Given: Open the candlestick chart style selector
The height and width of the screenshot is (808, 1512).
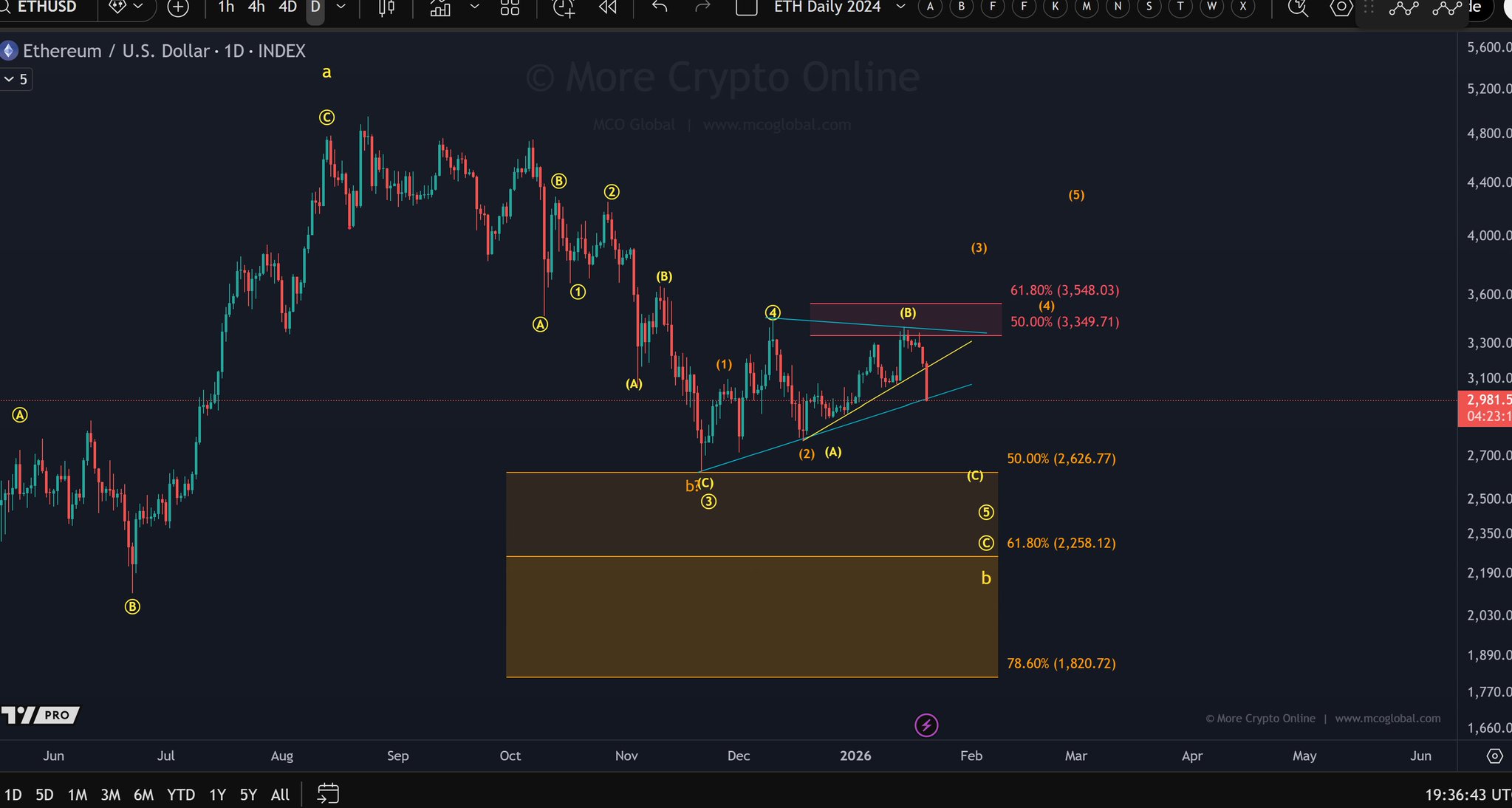Looking at the screenshot, I should point(386,7).
